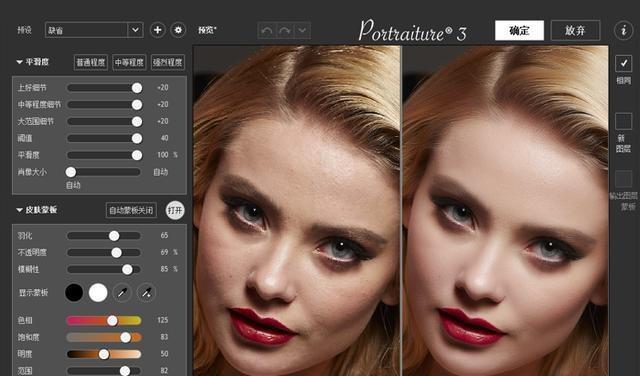Click the 色相 value 125
640x376 pixels.
[162, 320]
